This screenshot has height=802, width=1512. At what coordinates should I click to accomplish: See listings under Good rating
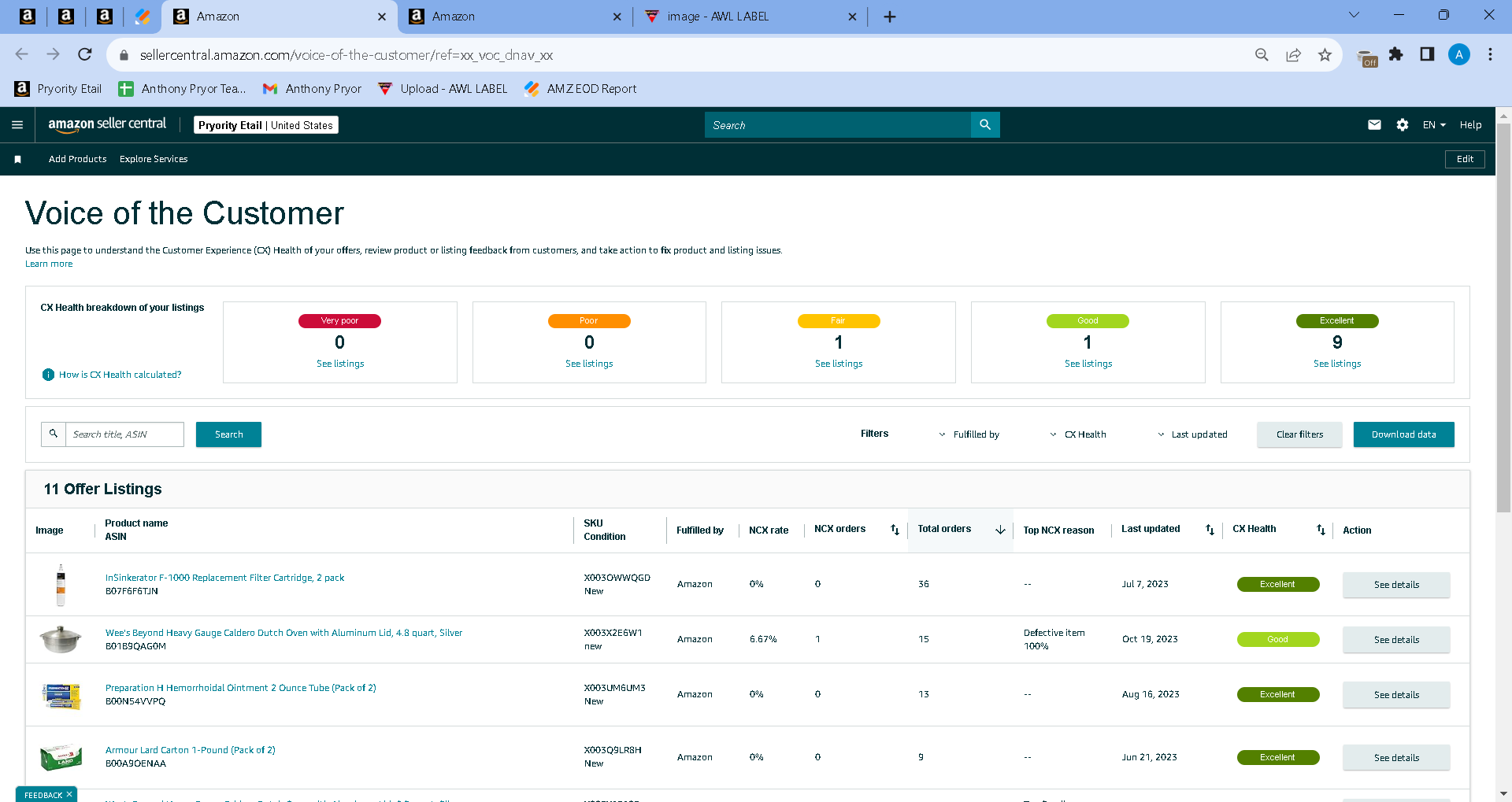(x=1088, y=364)
